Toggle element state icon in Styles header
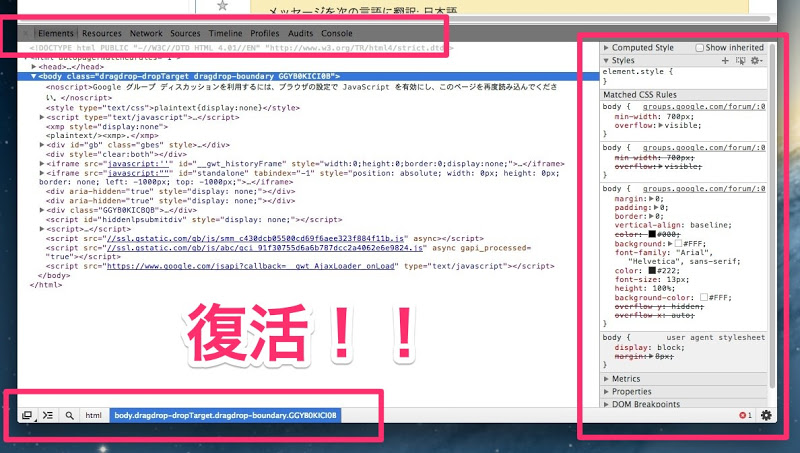Image resolution: width=800 pixels, height=453 pixels. (x=740, y=60)
